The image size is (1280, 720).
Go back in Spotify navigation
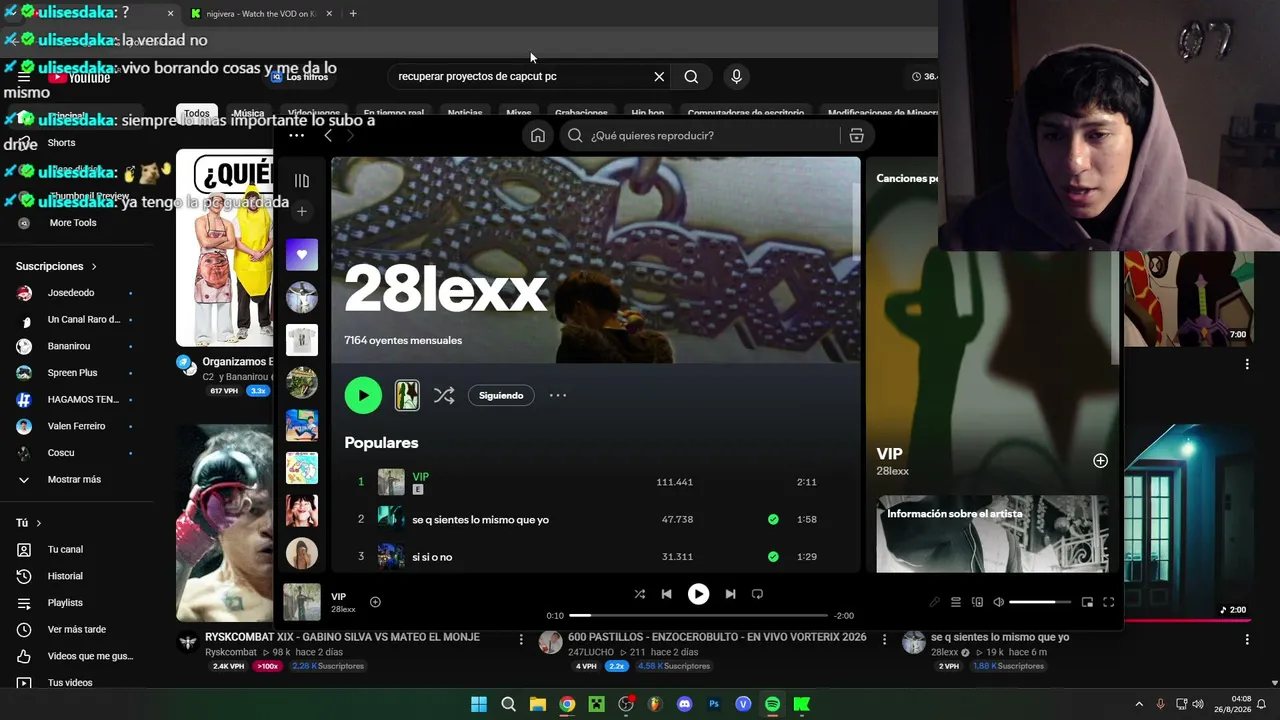[328, 136]
